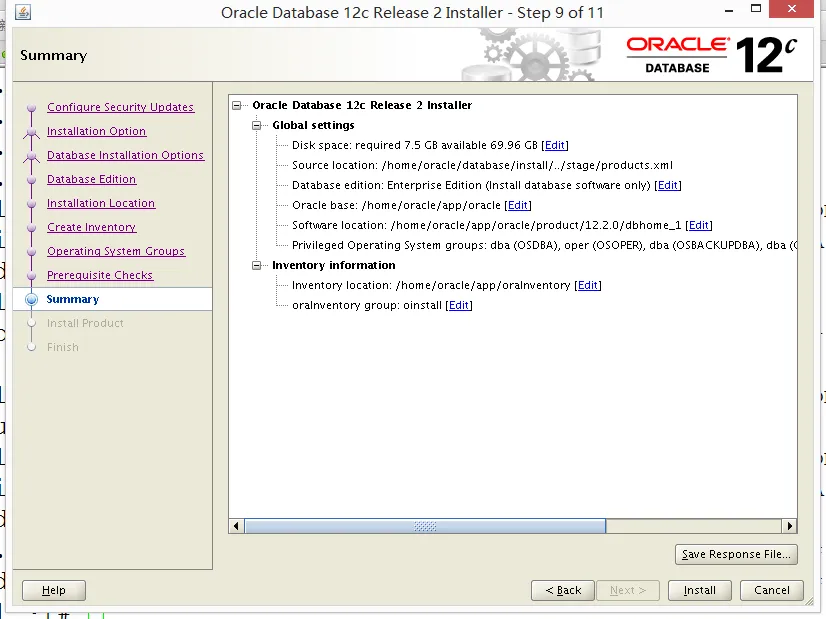This screenshot has height=619, width=826.
Task: Go to the Installation Option step
Action: point(96,131)
